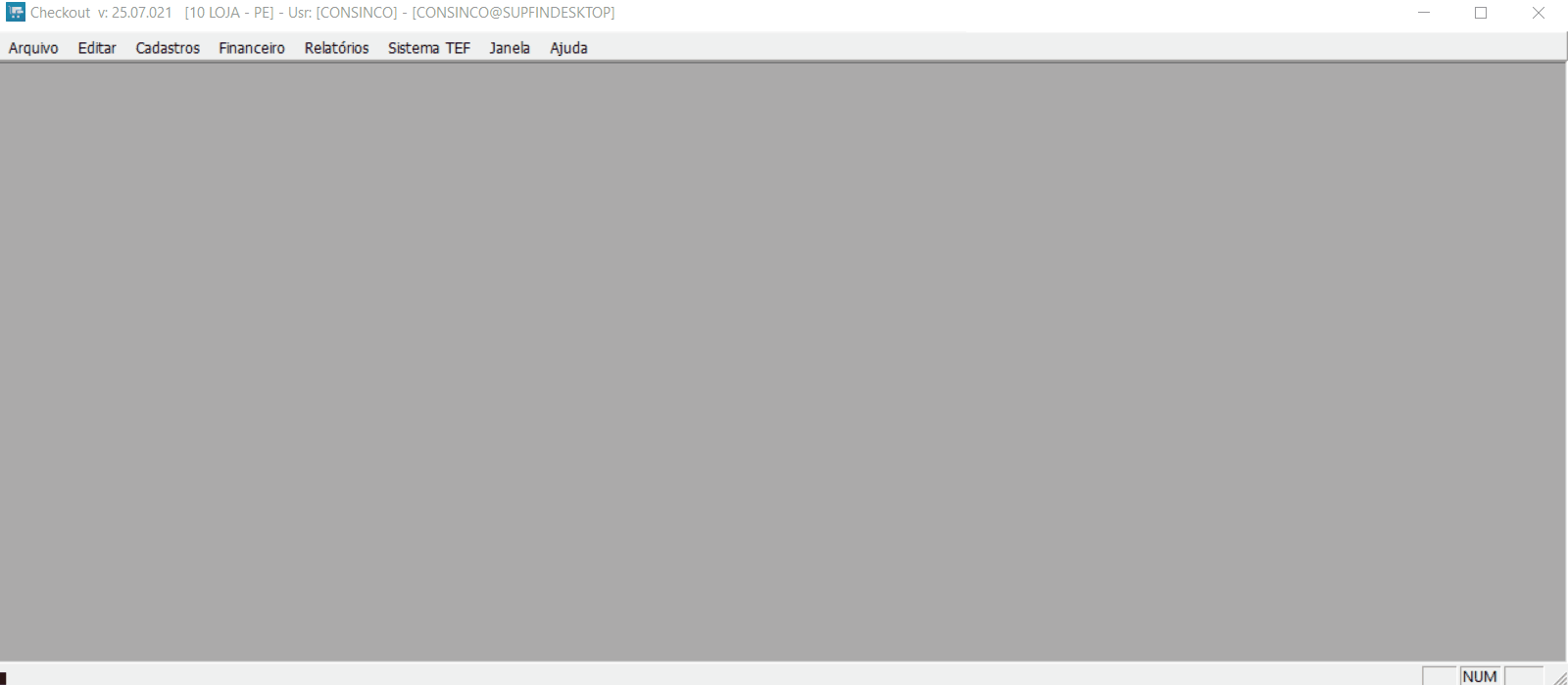Open the Janela menu

pyautogui.click(x=510, y=48)
